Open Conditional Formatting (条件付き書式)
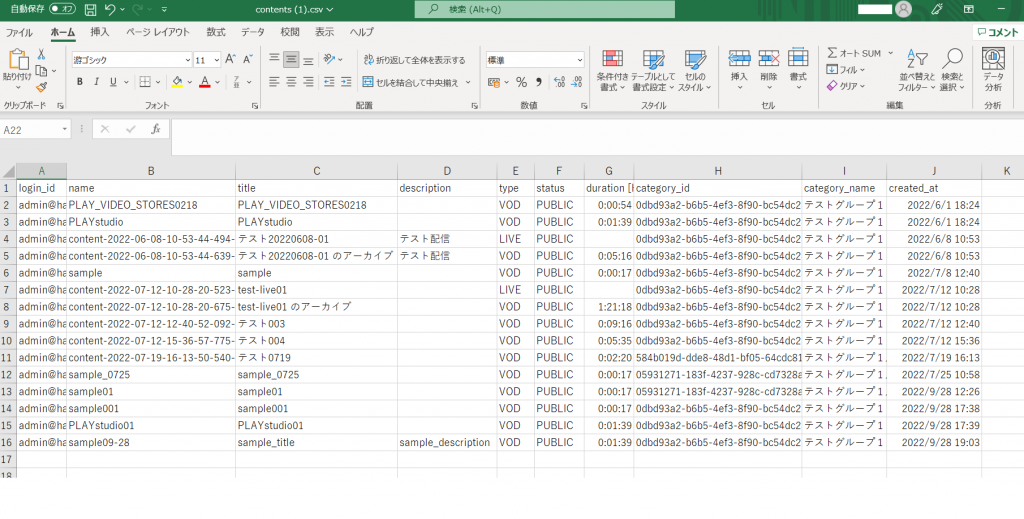 [612, 68]
